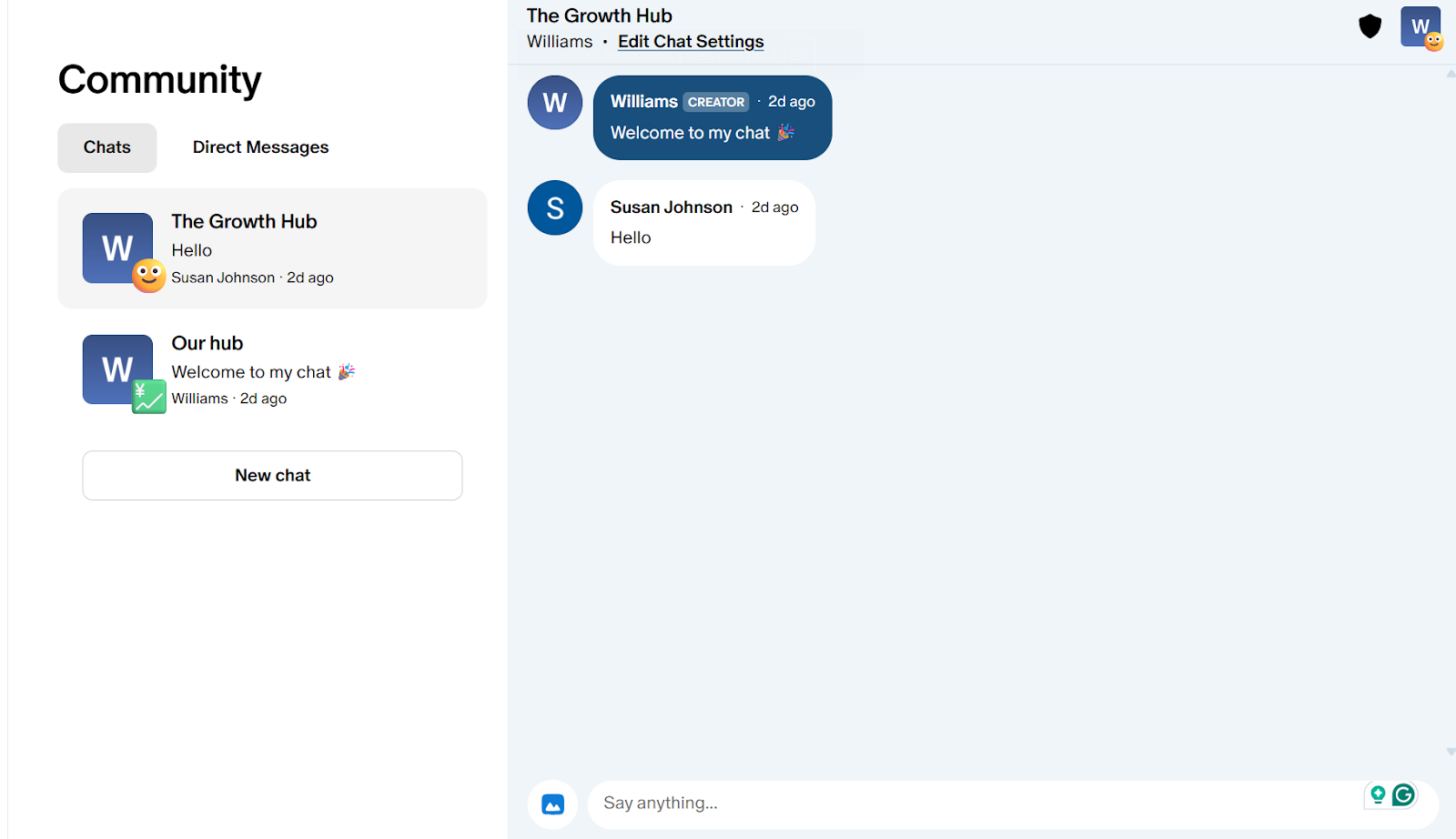Click Williams' avatar beside welcome message
Viewport: 1456px width, 839px height.
[555, 103]
